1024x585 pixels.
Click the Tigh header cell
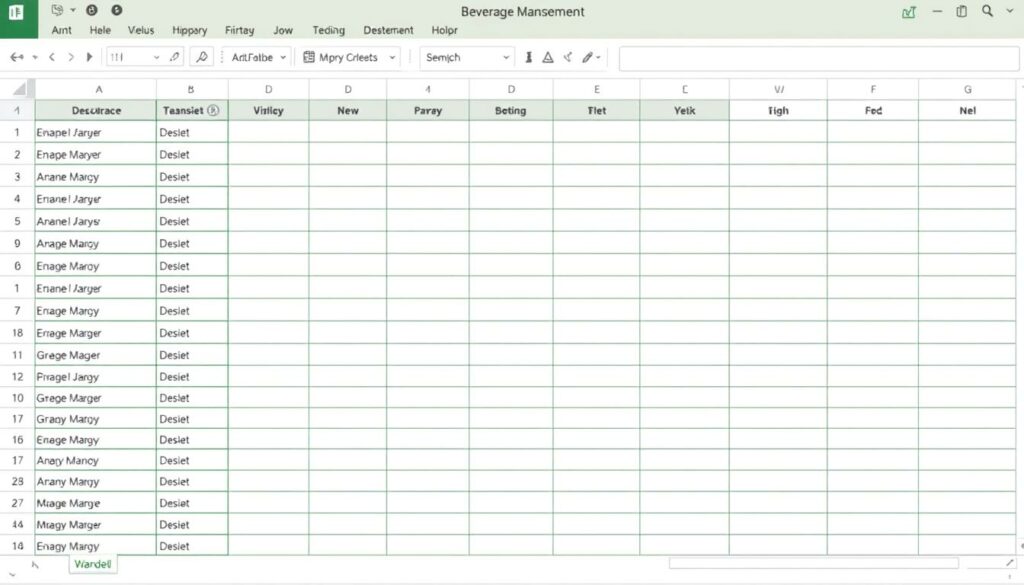click(x=778, y=110)
